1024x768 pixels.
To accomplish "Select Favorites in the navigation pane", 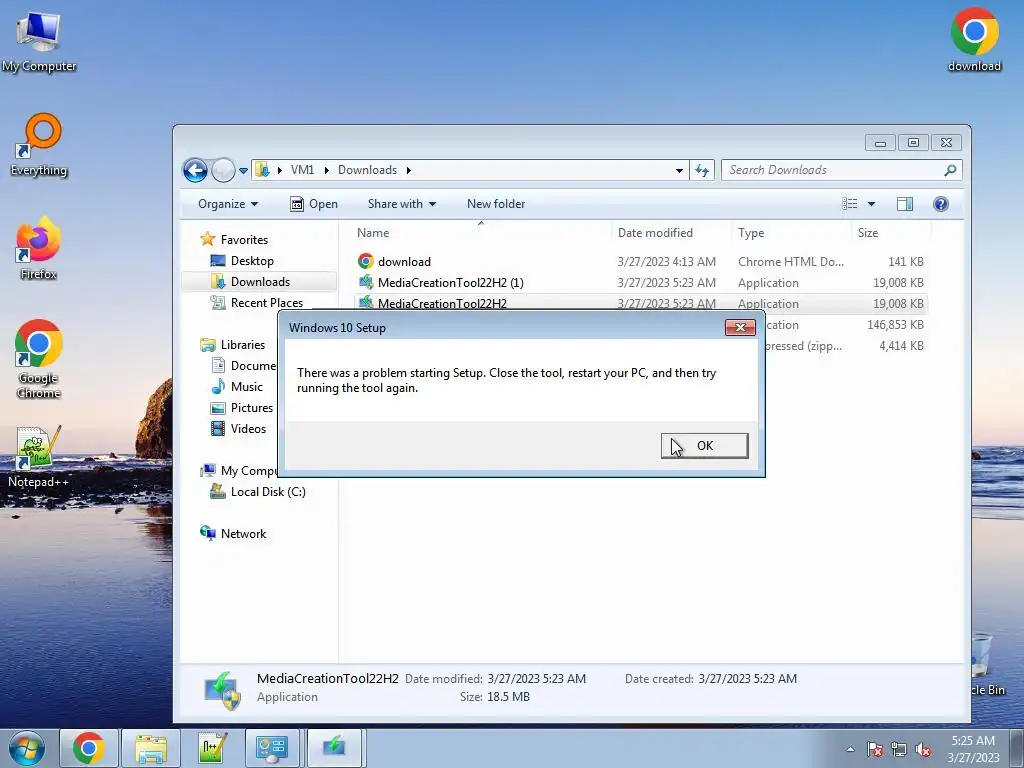I will click(244, 240).
